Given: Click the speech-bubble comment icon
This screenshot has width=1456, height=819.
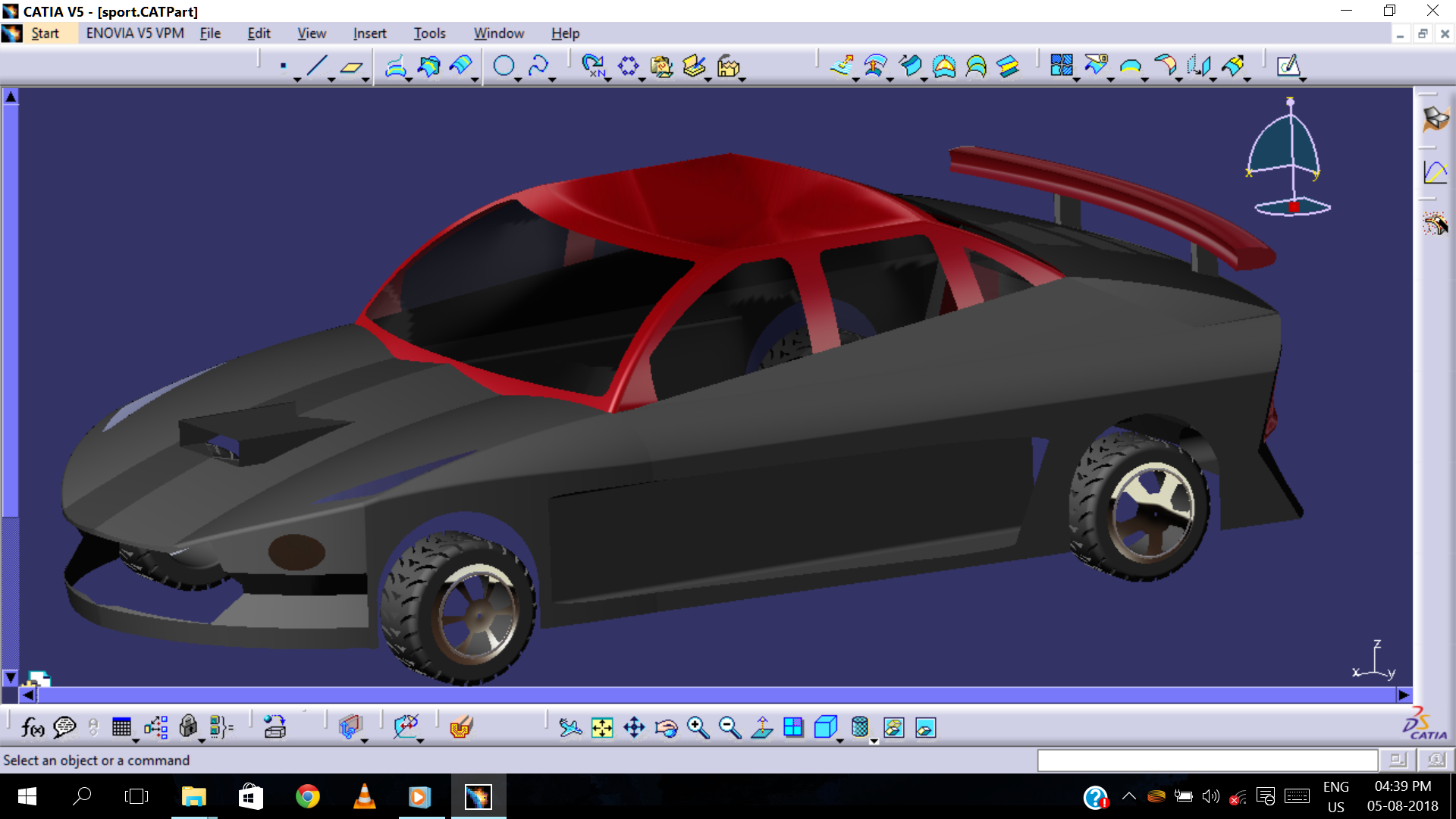Looking at the screenshot, I should point(64,728).
